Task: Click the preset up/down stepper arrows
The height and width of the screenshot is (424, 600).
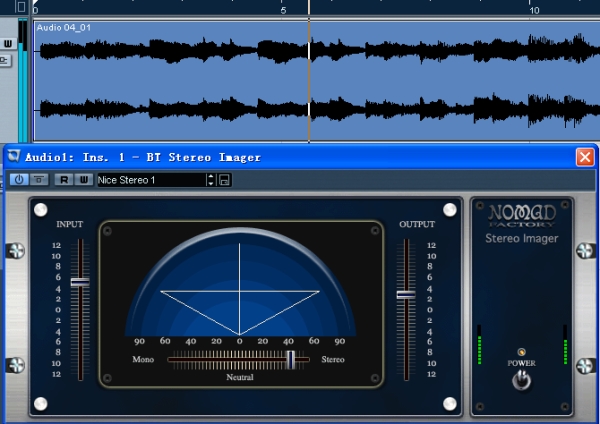Action: (x=211, y=180)
